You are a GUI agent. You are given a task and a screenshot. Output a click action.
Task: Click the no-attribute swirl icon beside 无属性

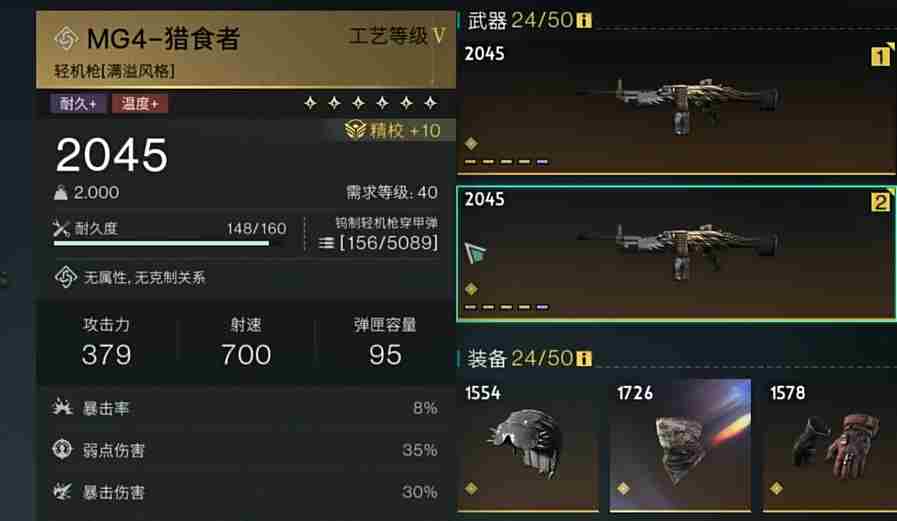coord(66,277)
